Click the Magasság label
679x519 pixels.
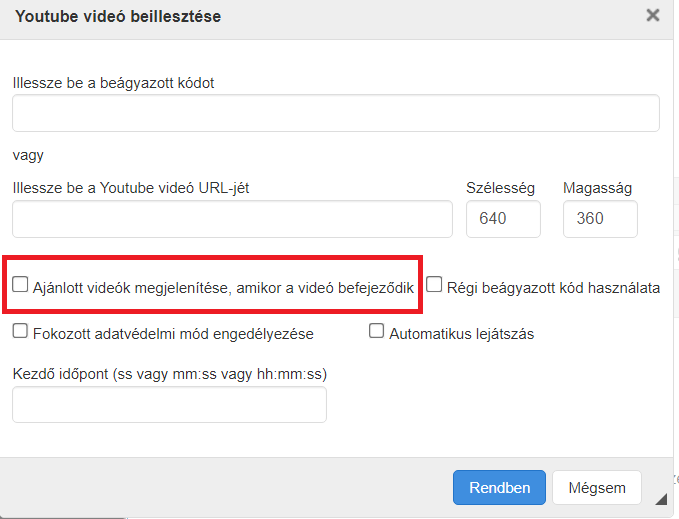pyautogui.click(x=597, y=188)
